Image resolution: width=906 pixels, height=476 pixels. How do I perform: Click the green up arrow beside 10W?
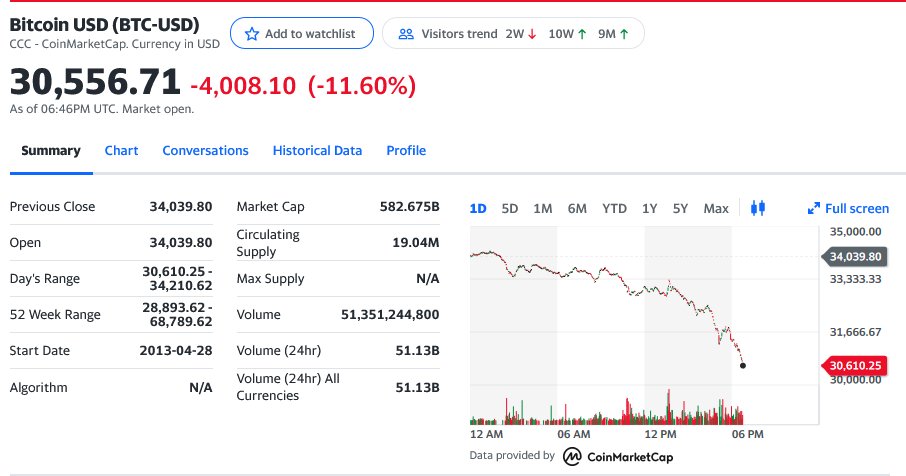pos(582,34)
